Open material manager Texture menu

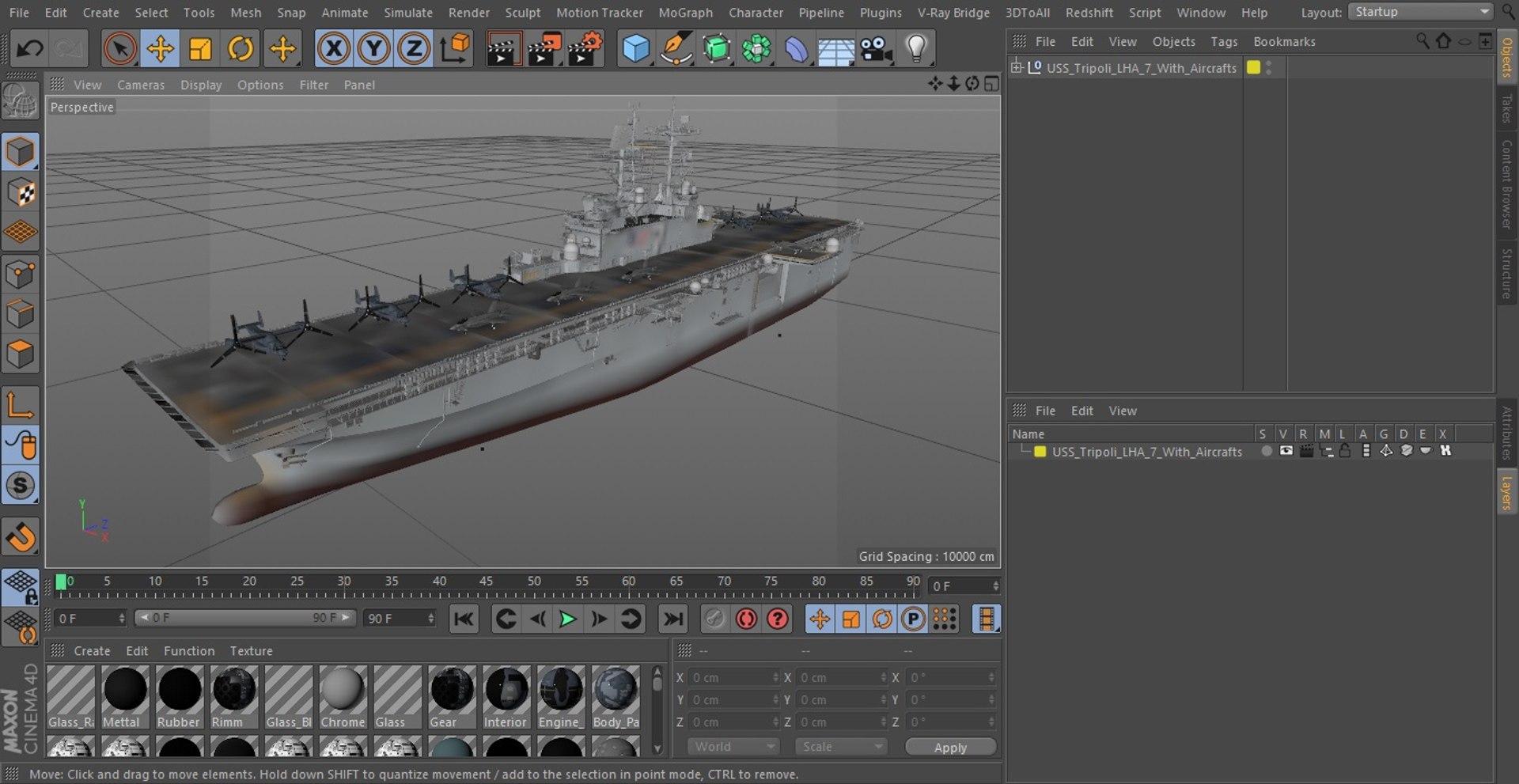251,651
